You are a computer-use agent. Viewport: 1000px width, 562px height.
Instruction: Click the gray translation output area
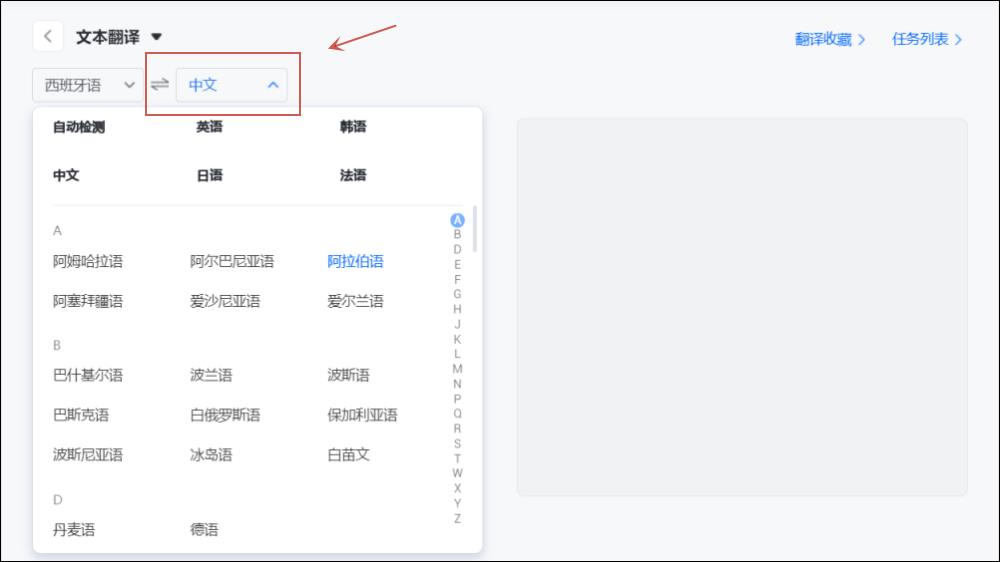click(741, 306)
